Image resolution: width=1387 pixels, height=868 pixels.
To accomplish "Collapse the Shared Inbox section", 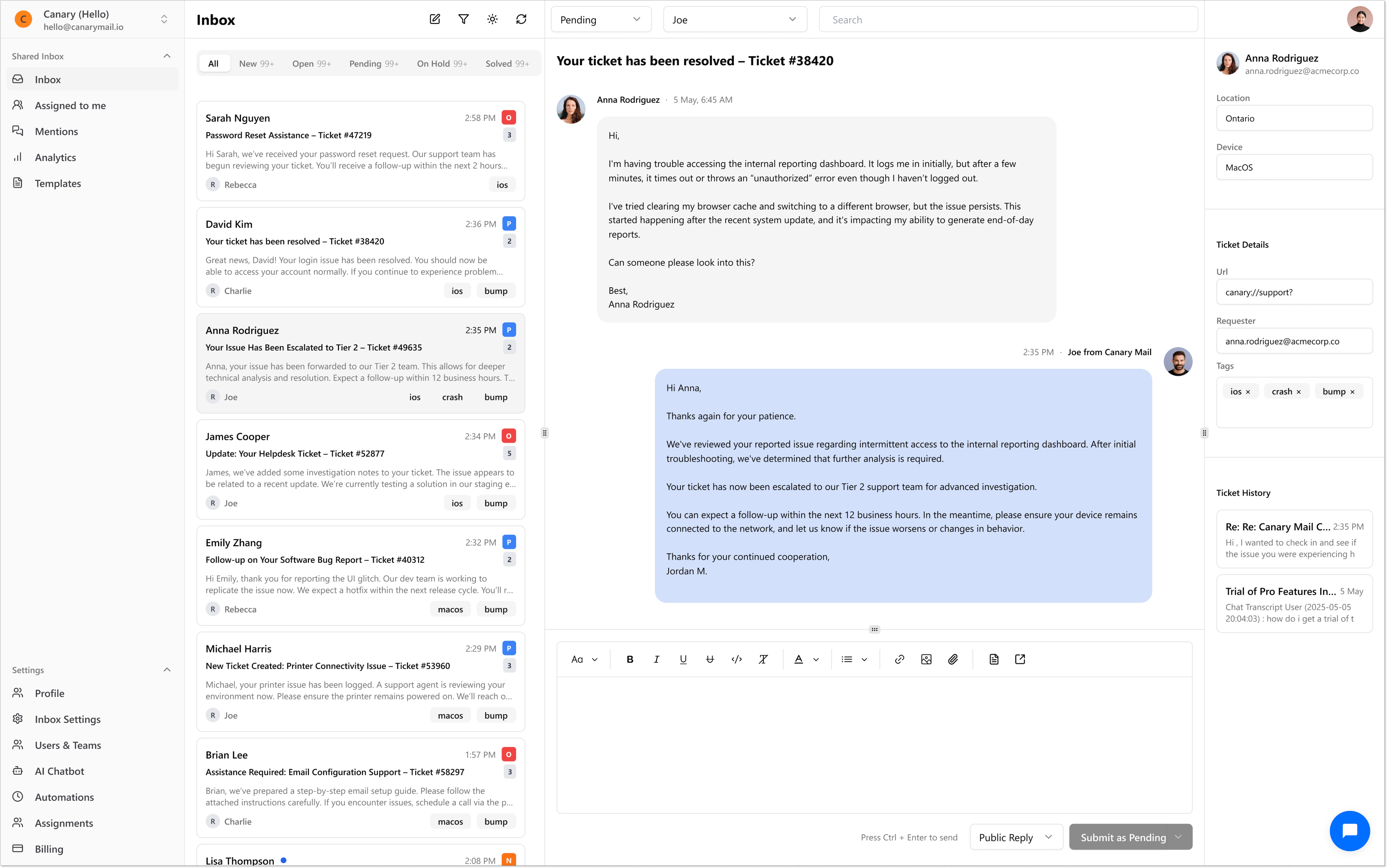I will click(167, 56).
